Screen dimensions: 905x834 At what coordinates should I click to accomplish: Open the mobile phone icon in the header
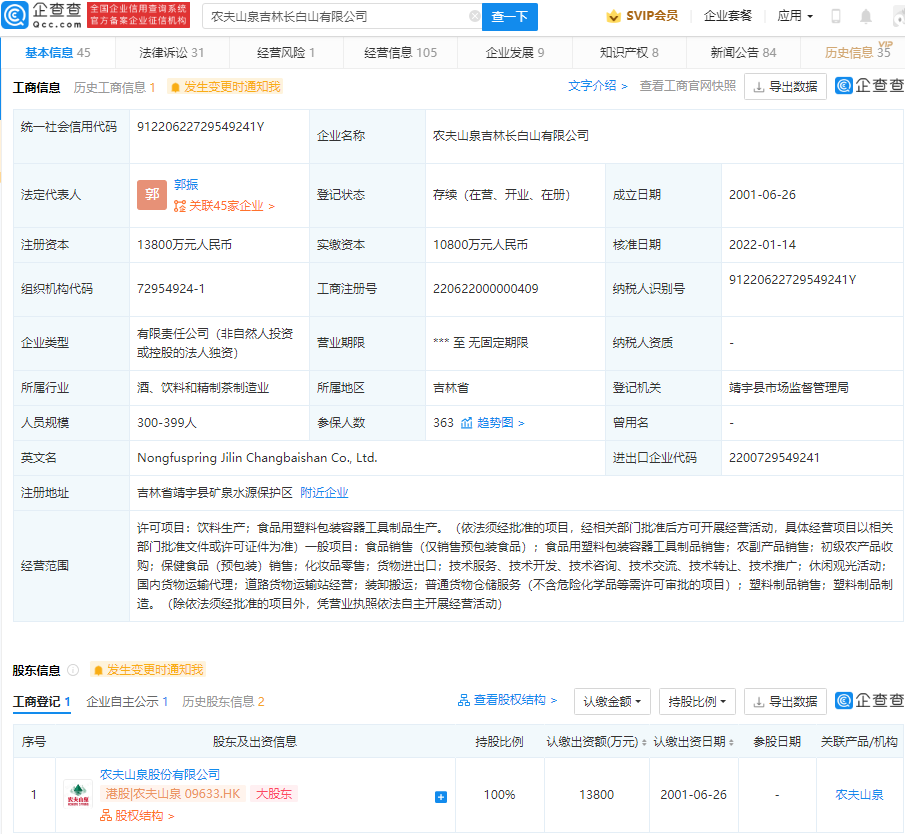point(835,16)
